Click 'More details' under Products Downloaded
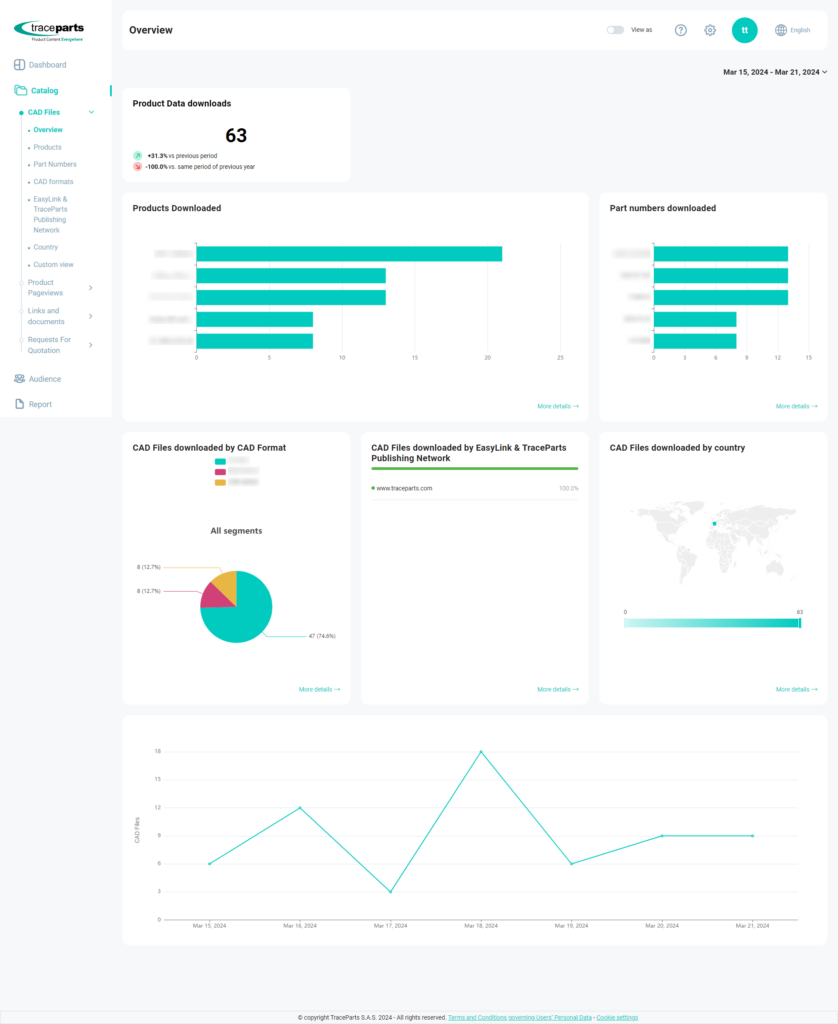This screenshot has height=1024, width=838. pyautogui.click(x=557, y=406)
